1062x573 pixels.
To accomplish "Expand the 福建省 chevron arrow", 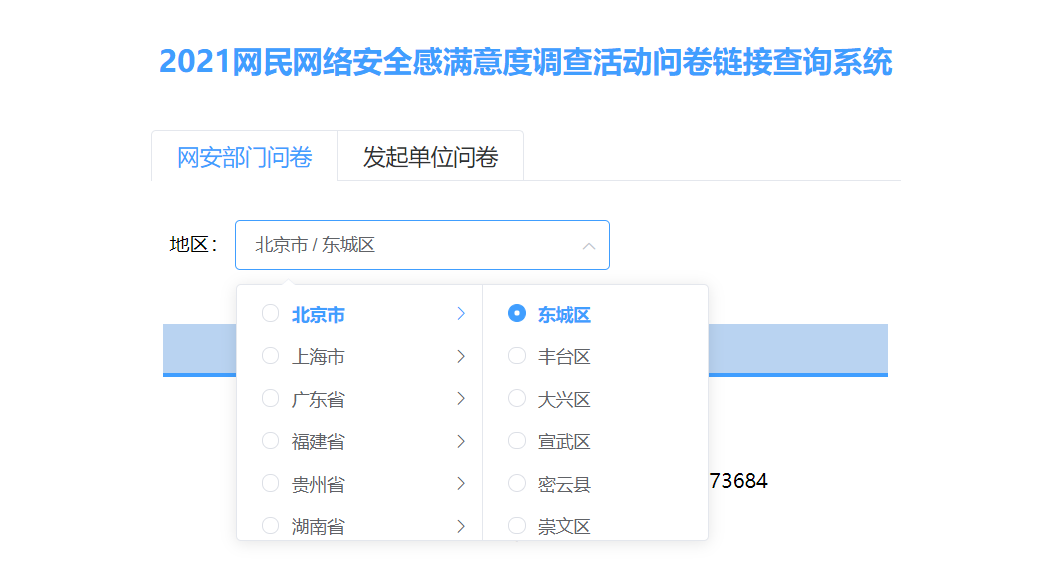I will [x=461, y=442].
